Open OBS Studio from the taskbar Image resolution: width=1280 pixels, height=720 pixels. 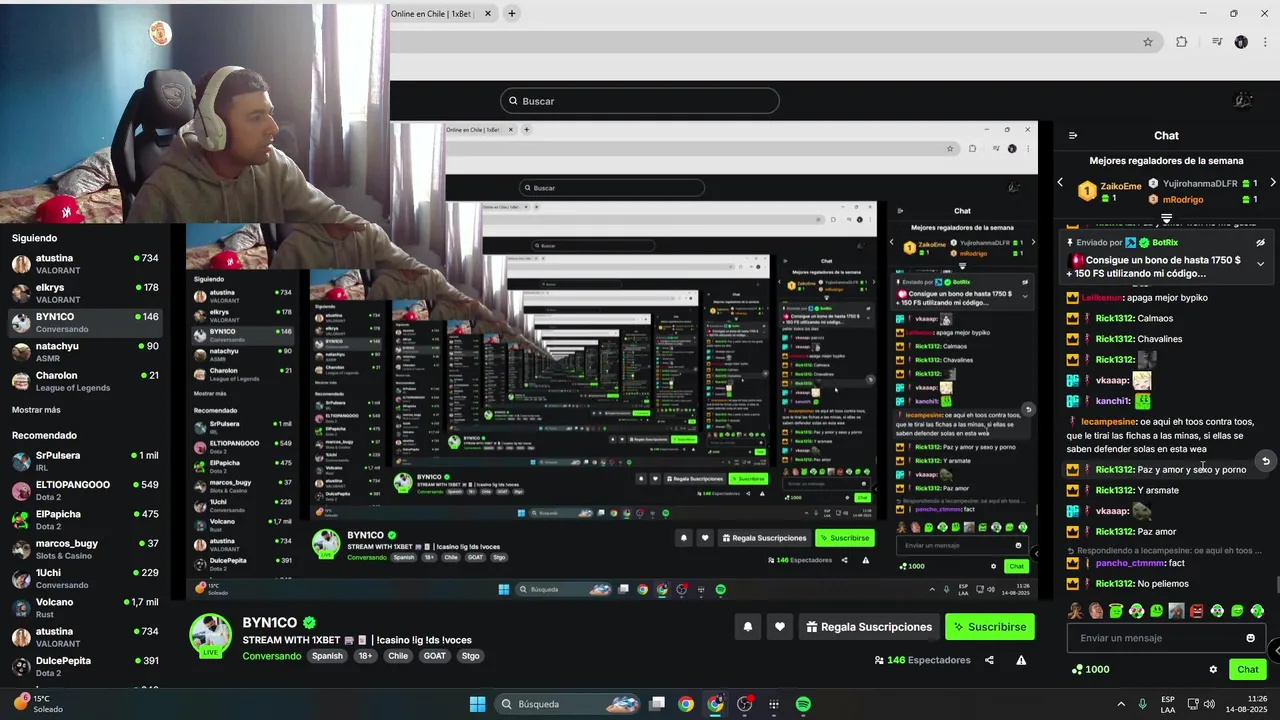point(745,704)
